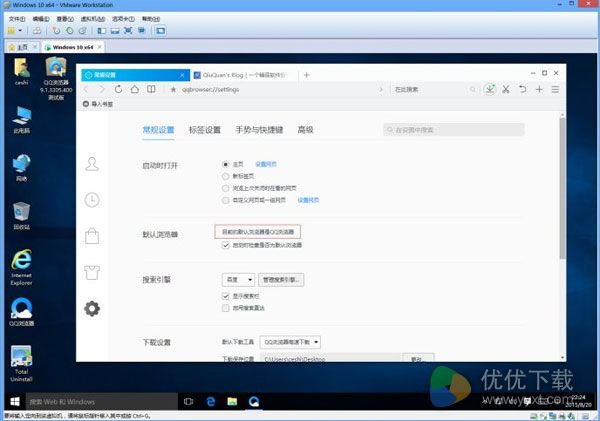Viewport: 600px width, 421px height.
Task: Click the taskbar Edge browser icon
Action: [x=210, y=401]
